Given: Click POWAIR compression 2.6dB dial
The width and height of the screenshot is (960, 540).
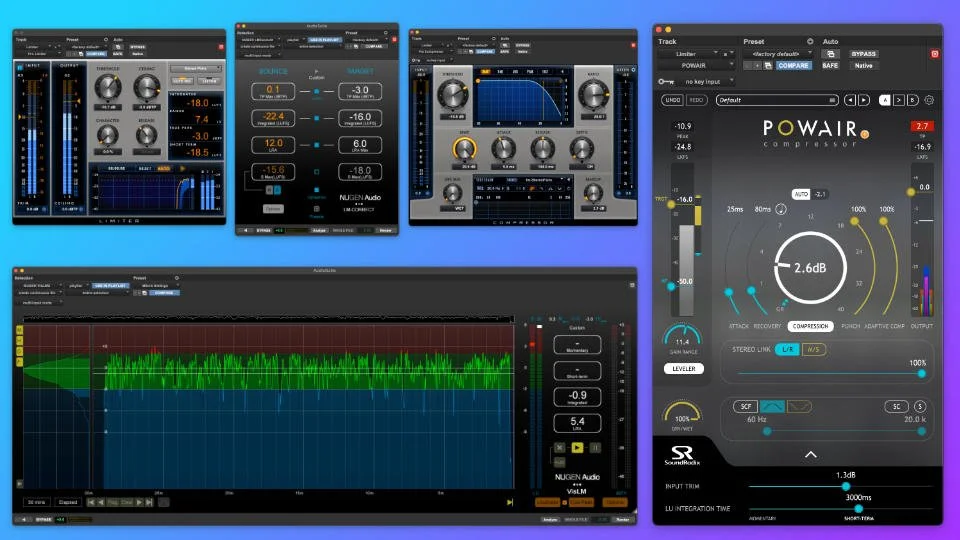Looking at the screenshot, I should (810, 268).
